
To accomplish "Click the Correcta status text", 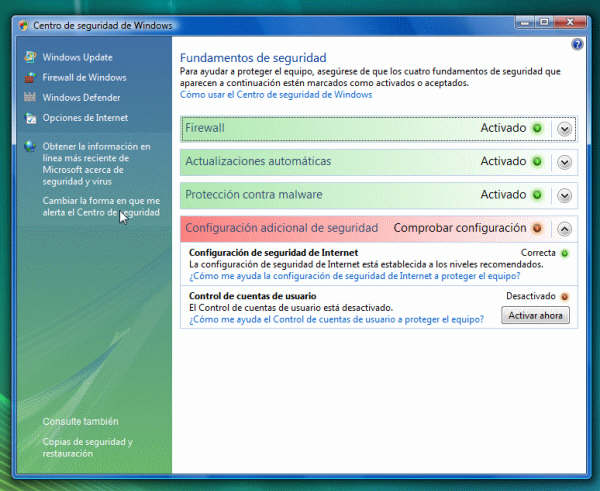I will click(x=538, y=253).
